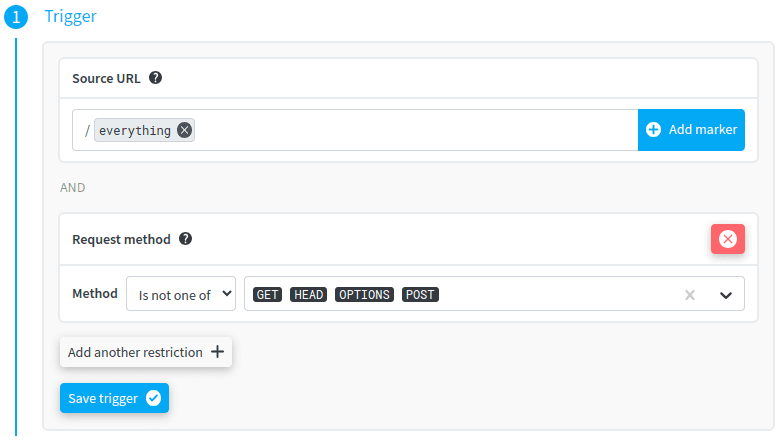
Task: Clear all selected methods with the X icon
Action: tap(689, 295)
